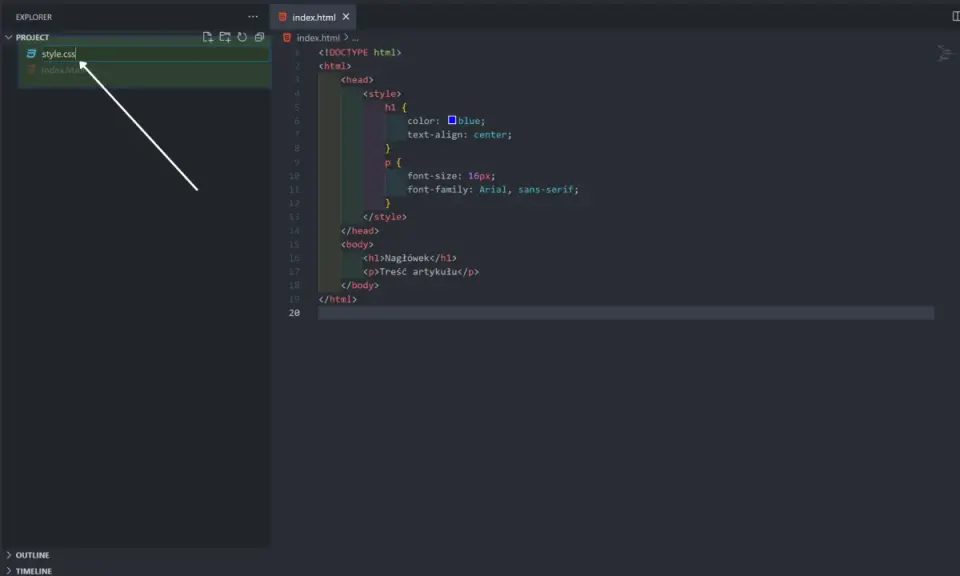This screenshot has width=960, height=576.
Task: Click the closing </head> tag
Action: 360,231
